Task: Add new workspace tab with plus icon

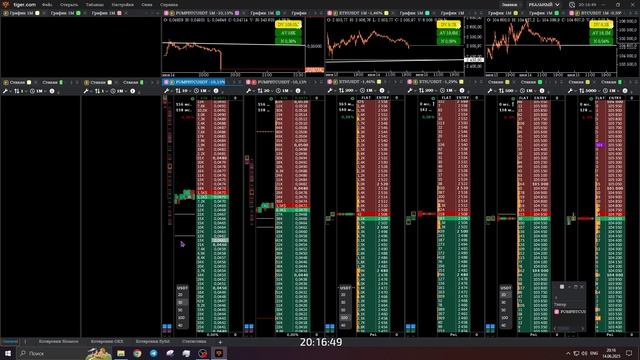Action: click(220, 342)
